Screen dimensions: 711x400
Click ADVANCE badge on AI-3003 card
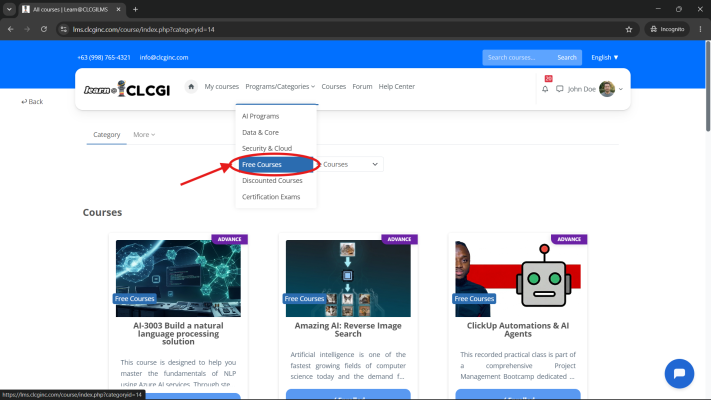tap(229, 239)
